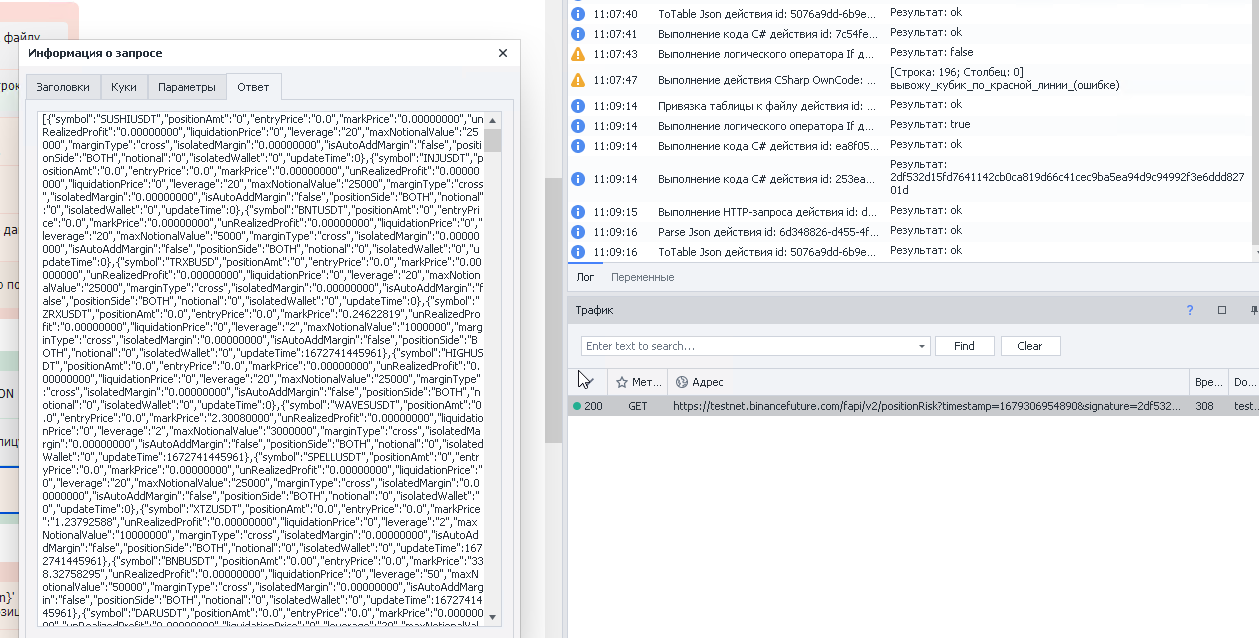Screen dimensions: 1259x638
Task: Click inside the JSON response text area
Action: pyautogui.click(x=262, y=368)
